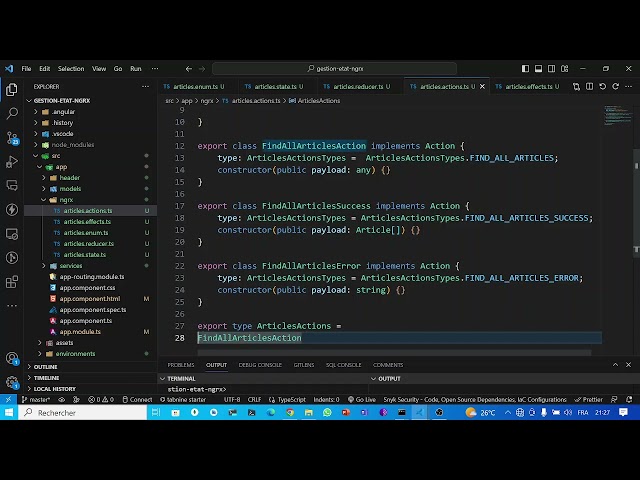Open the Extensions view
The image size is (640, 480).
tap(12, 282)
